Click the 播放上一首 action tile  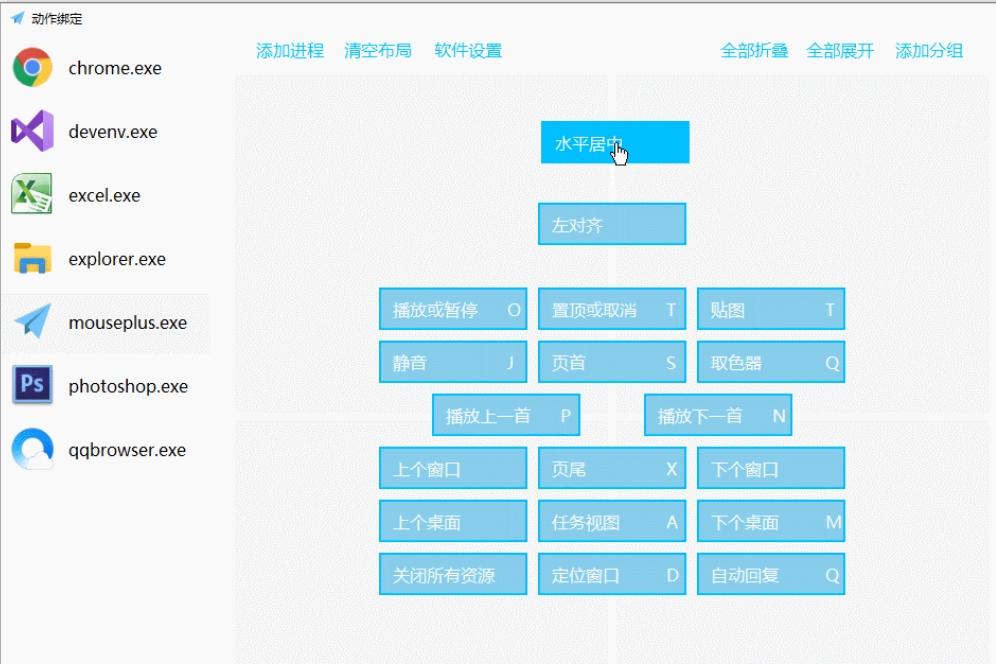pos(506,415)
